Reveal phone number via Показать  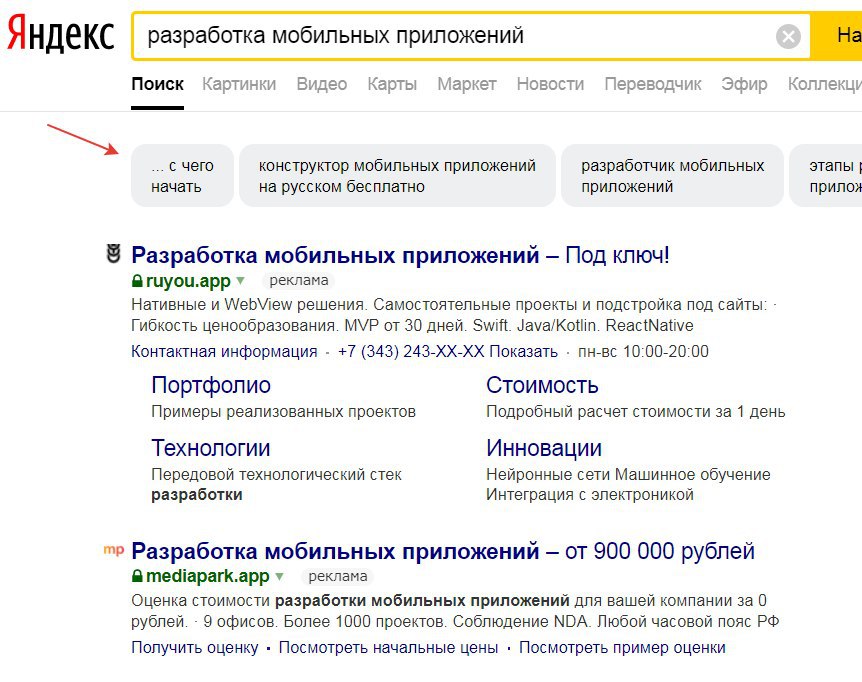(x=523, y=351)
